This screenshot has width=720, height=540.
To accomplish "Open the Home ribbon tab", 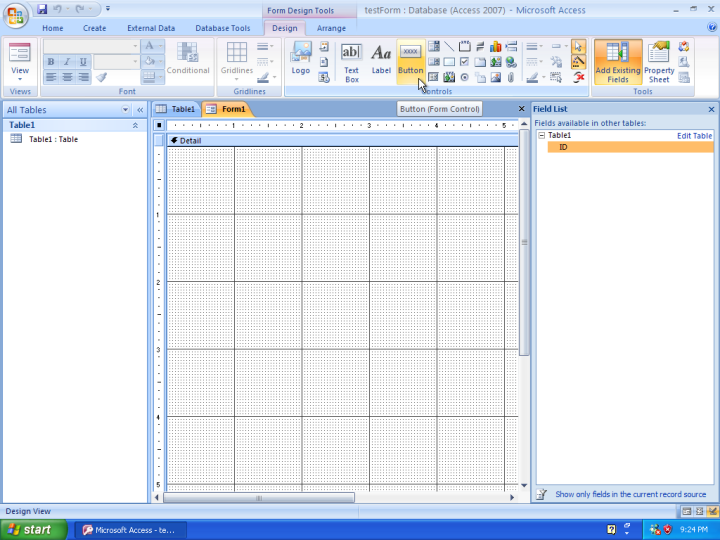I will point(53,28).
